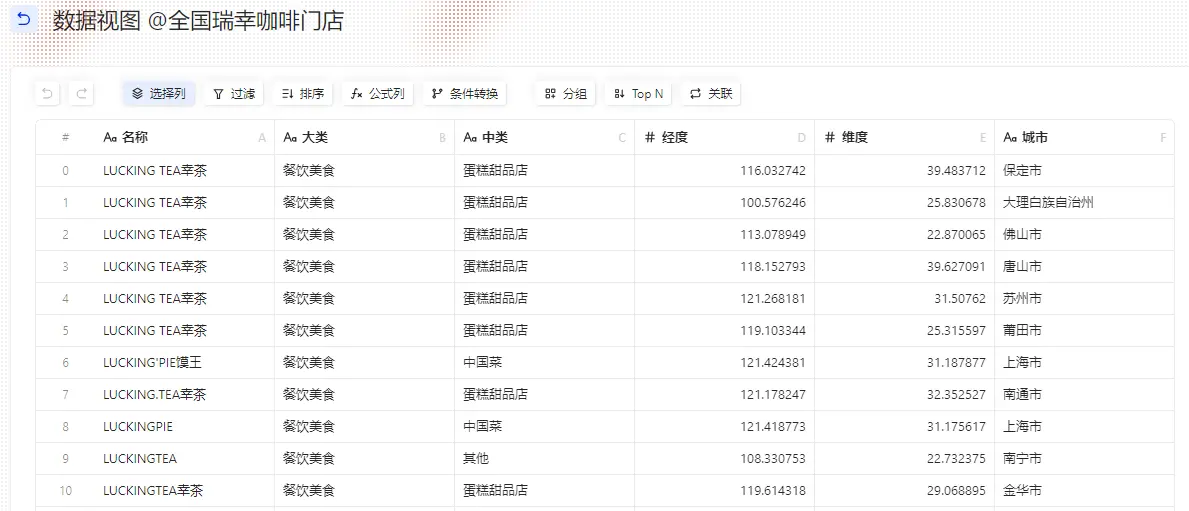Select the 名称 column header
The height and width of the screenshot is (511, 1189).
tap(184, 137)
